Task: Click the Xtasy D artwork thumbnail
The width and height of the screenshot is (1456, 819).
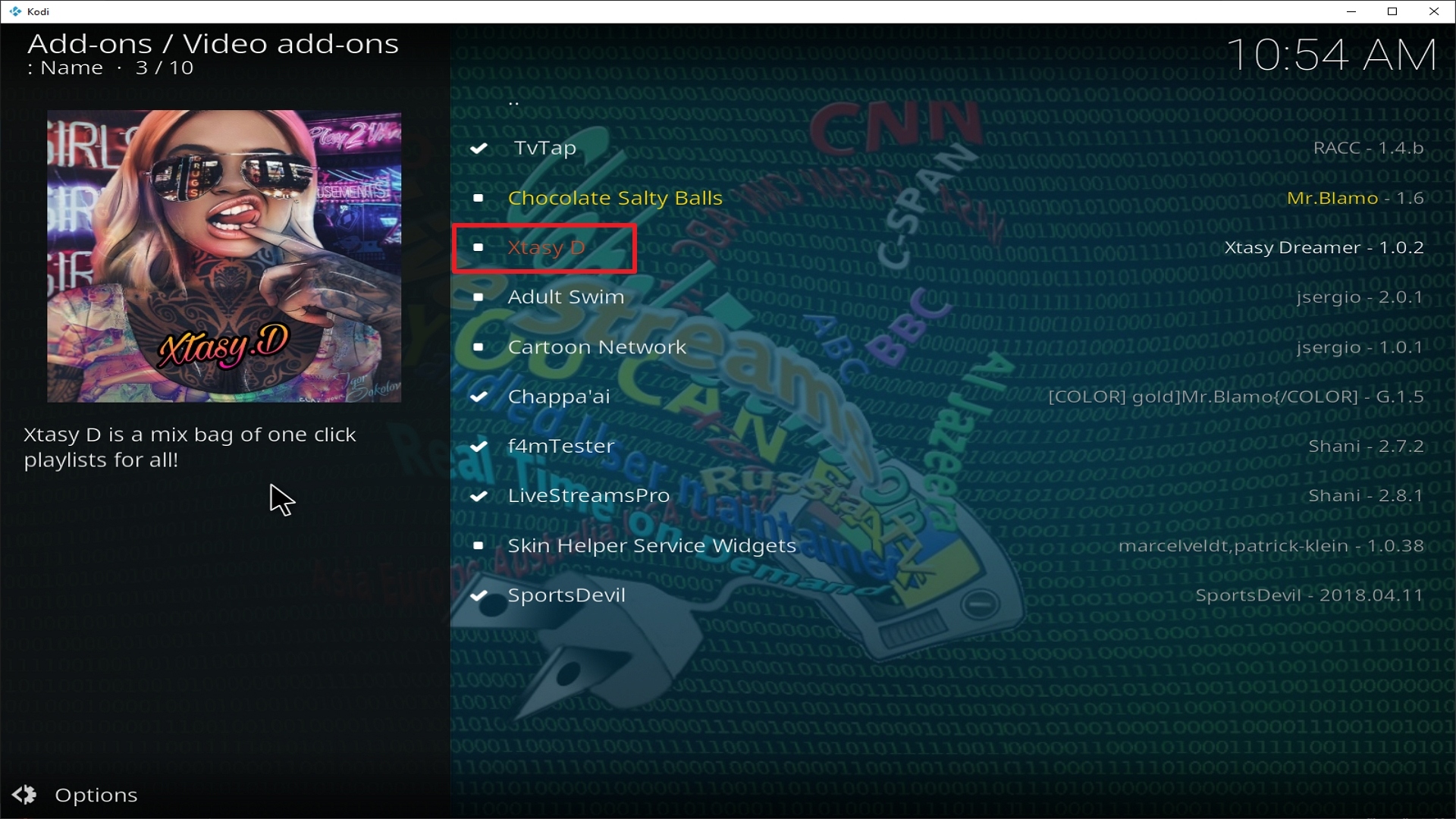Action: pyautogui.click(x=224, y=256)
